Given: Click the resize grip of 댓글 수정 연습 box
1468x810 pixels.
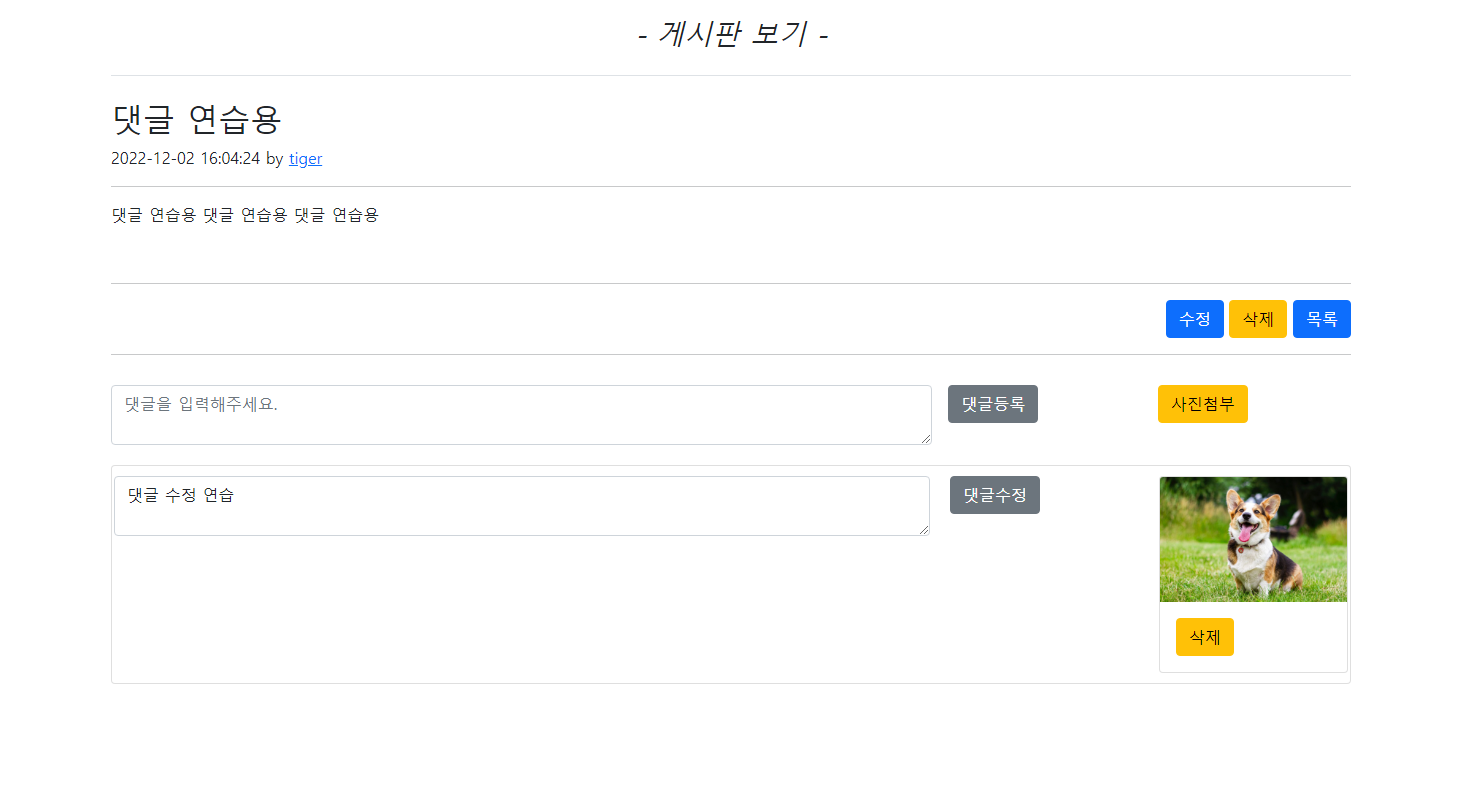Looking at the screenshot, I should 923,529.
